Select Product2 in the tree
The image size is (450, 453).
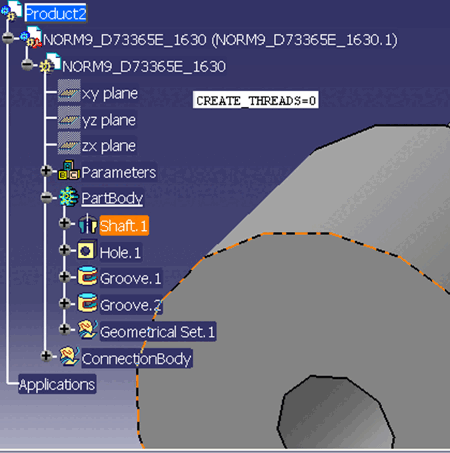(x=55, y=13)
